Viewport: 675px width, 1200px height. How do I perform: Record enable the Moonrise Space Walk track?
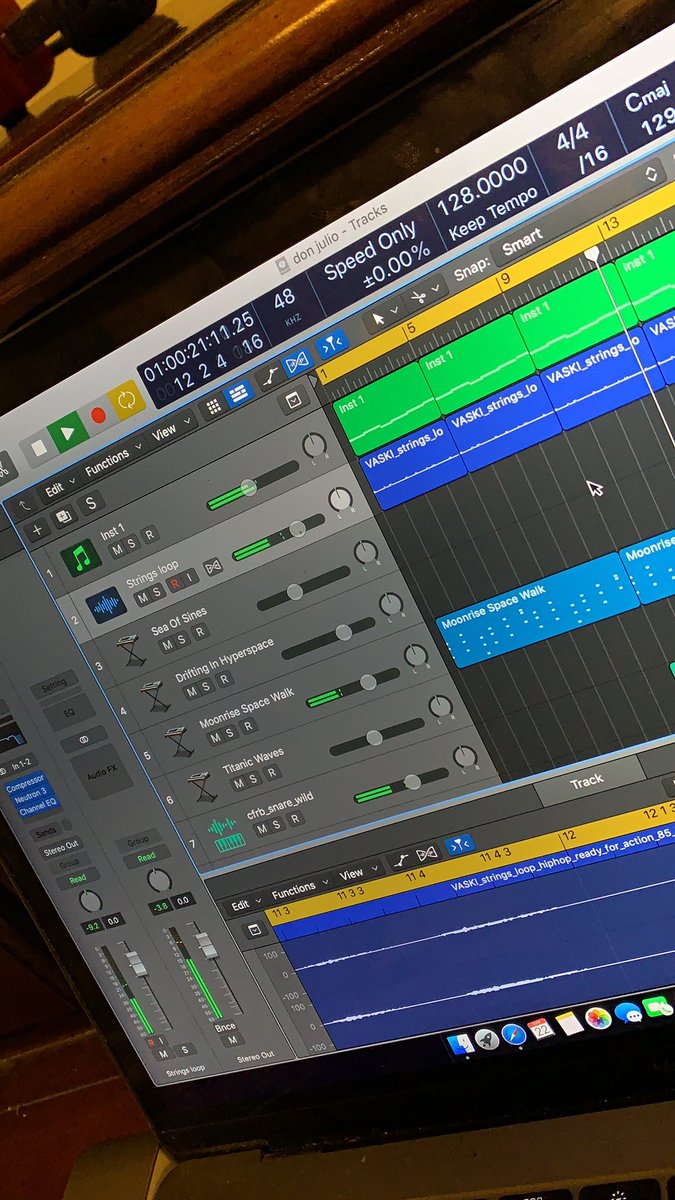point(246,726)
